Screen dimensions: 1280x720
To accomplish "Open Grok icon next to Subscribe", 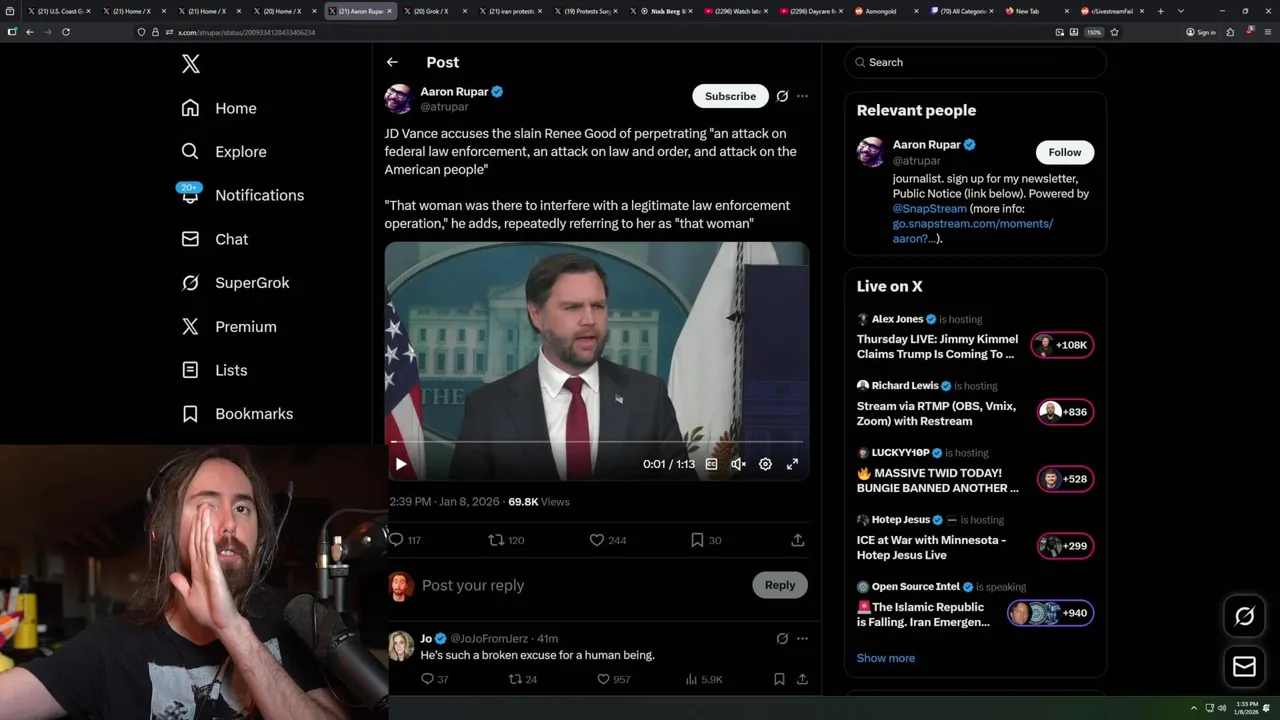I will (x=782, y=96).
